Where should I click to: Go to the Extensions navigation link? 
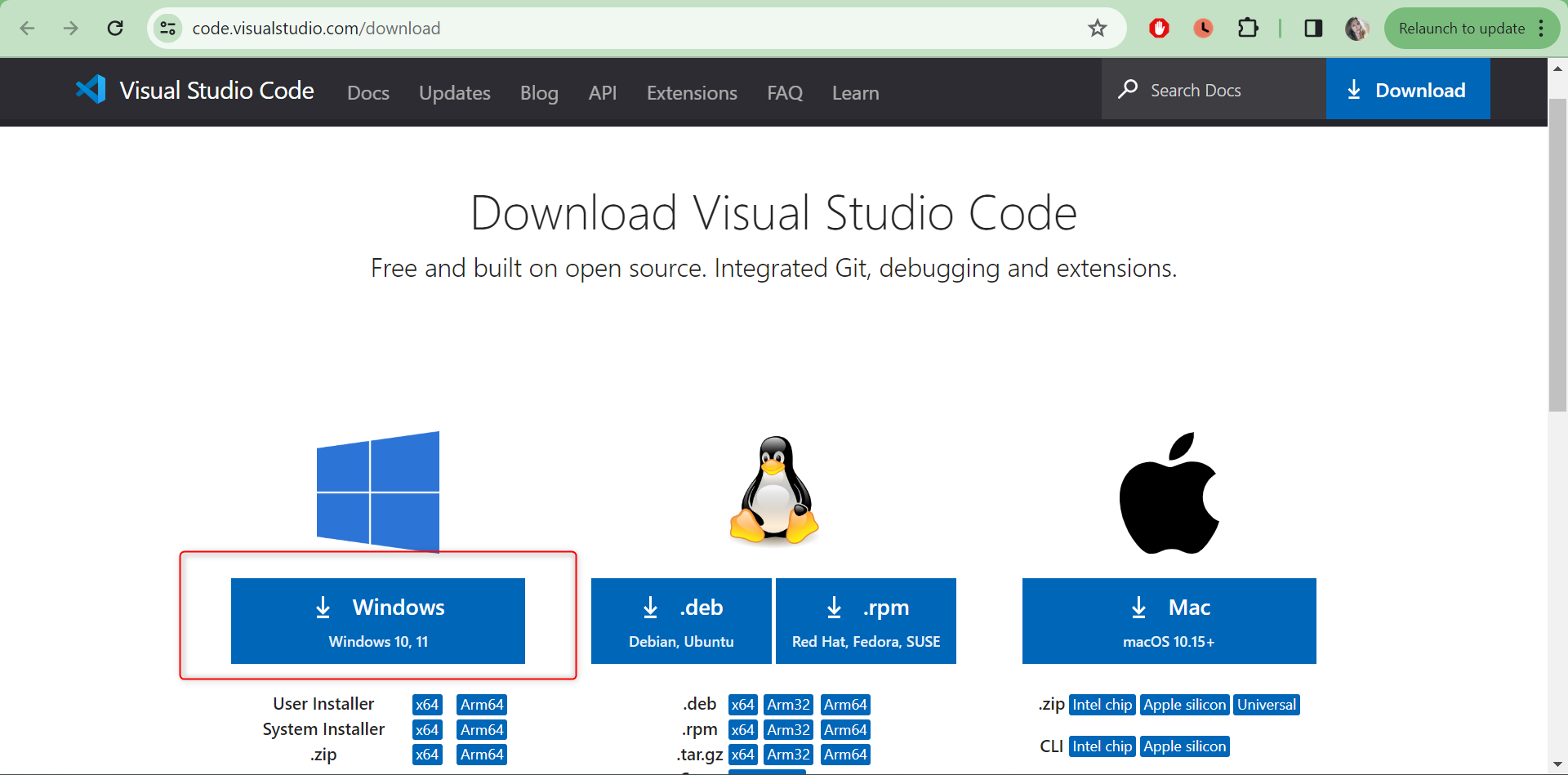click(691, 93)
